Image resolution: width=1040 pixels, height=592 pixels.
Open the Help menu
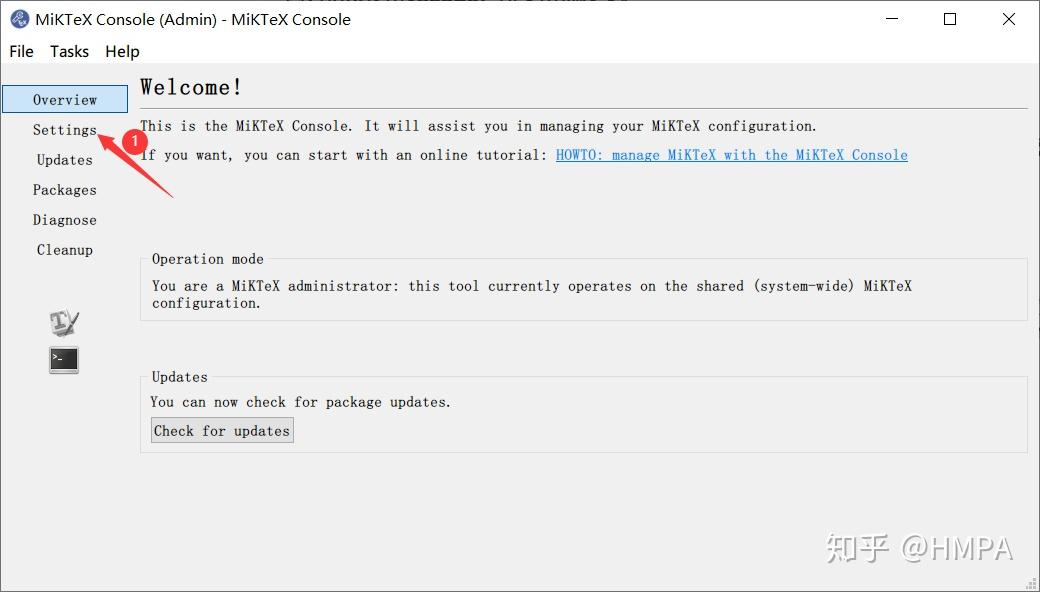122,51
